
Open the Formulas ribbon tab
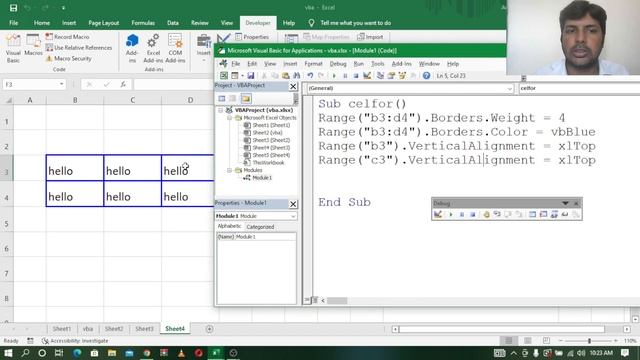143,23
